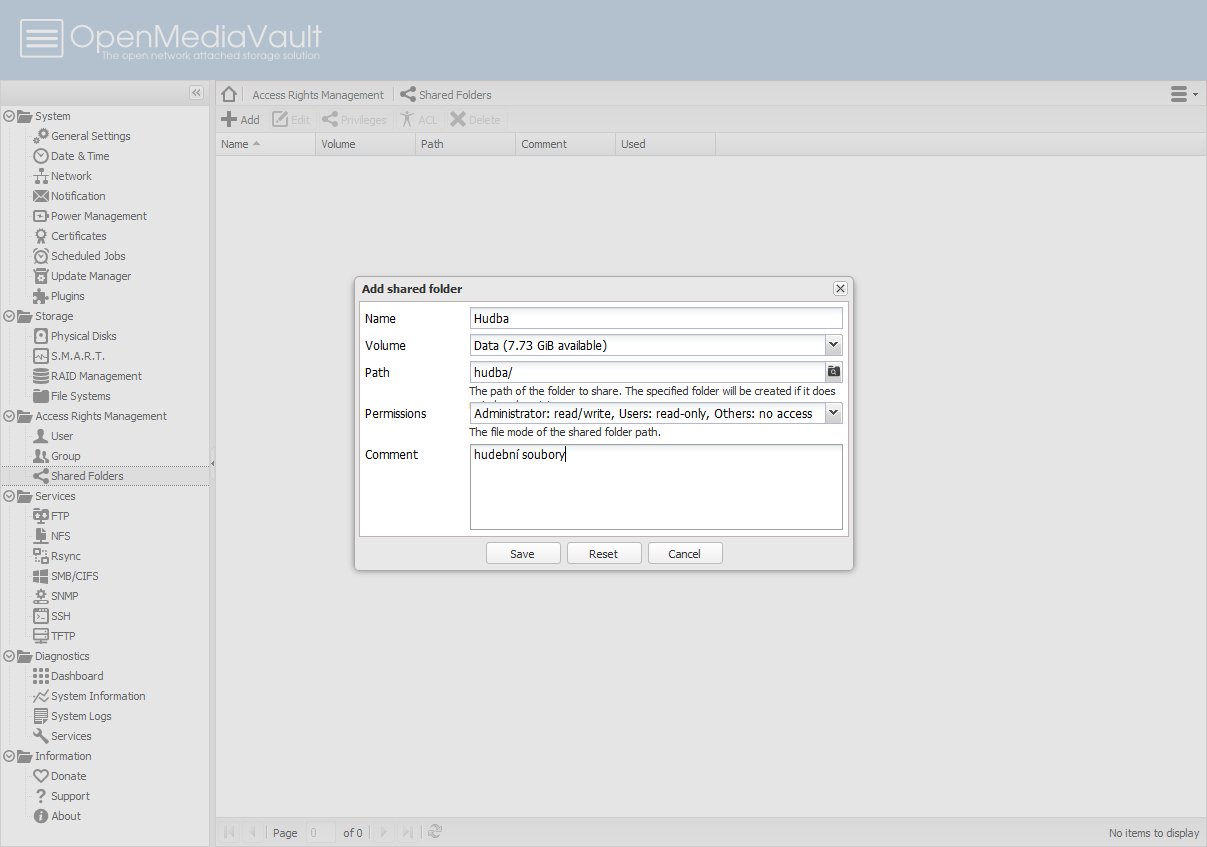
Task: Close the Add shared folder dialog
Action: coord(840,288)
